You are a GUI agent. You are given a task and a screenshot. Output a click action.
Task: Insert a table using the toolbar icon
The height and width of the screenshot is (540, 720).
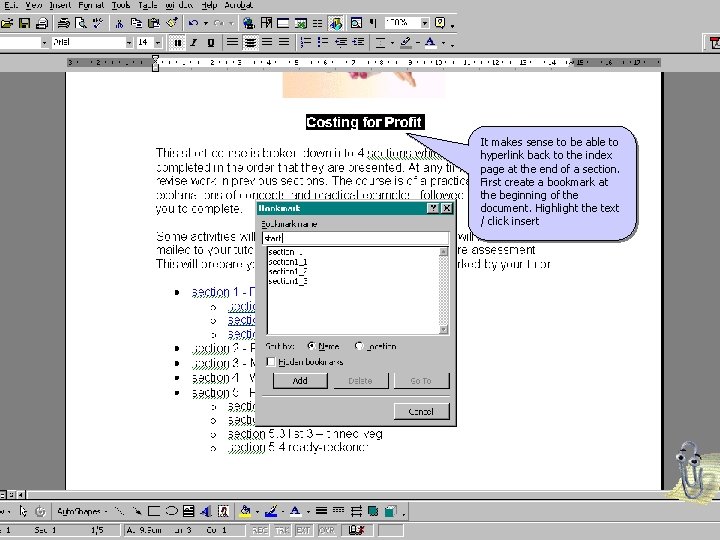click(x=283, y=23)
